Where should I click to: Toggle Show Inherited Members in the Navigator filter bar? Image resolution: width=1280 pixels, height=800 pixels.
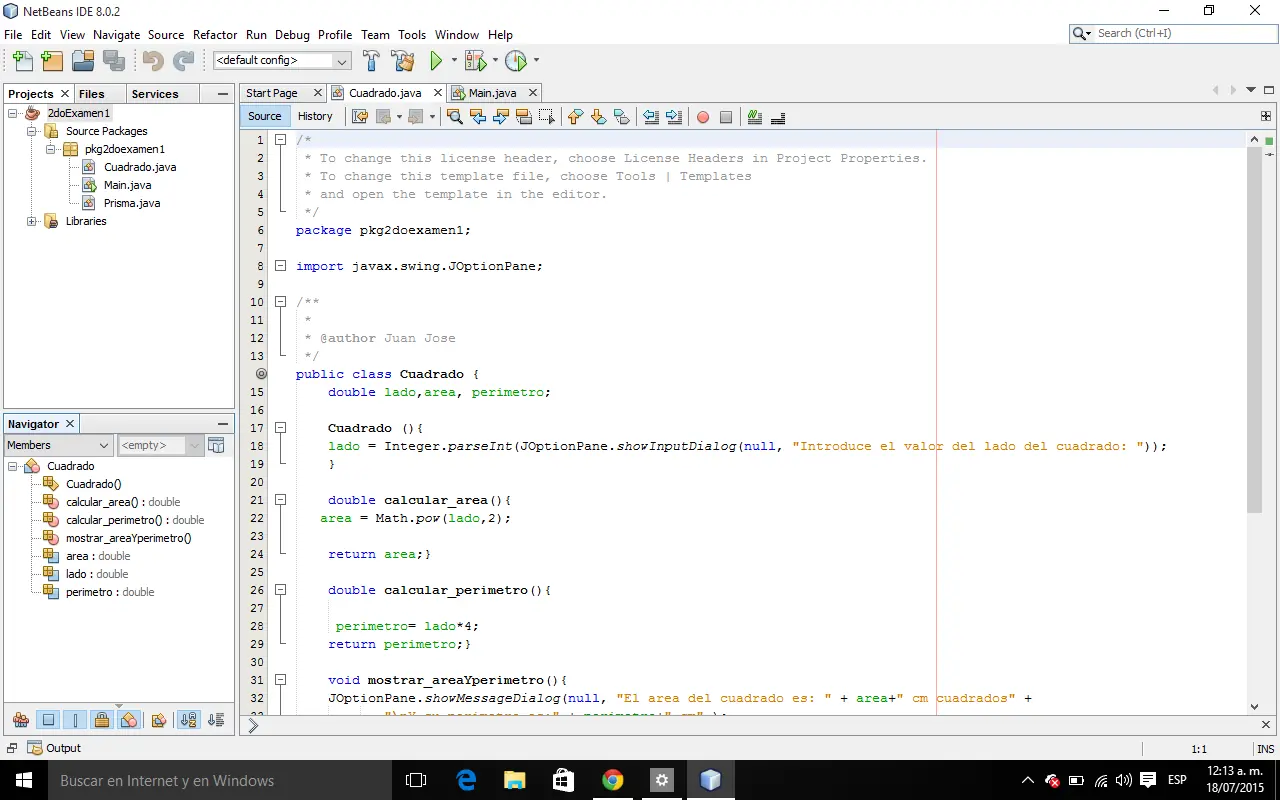coord(20,719)
